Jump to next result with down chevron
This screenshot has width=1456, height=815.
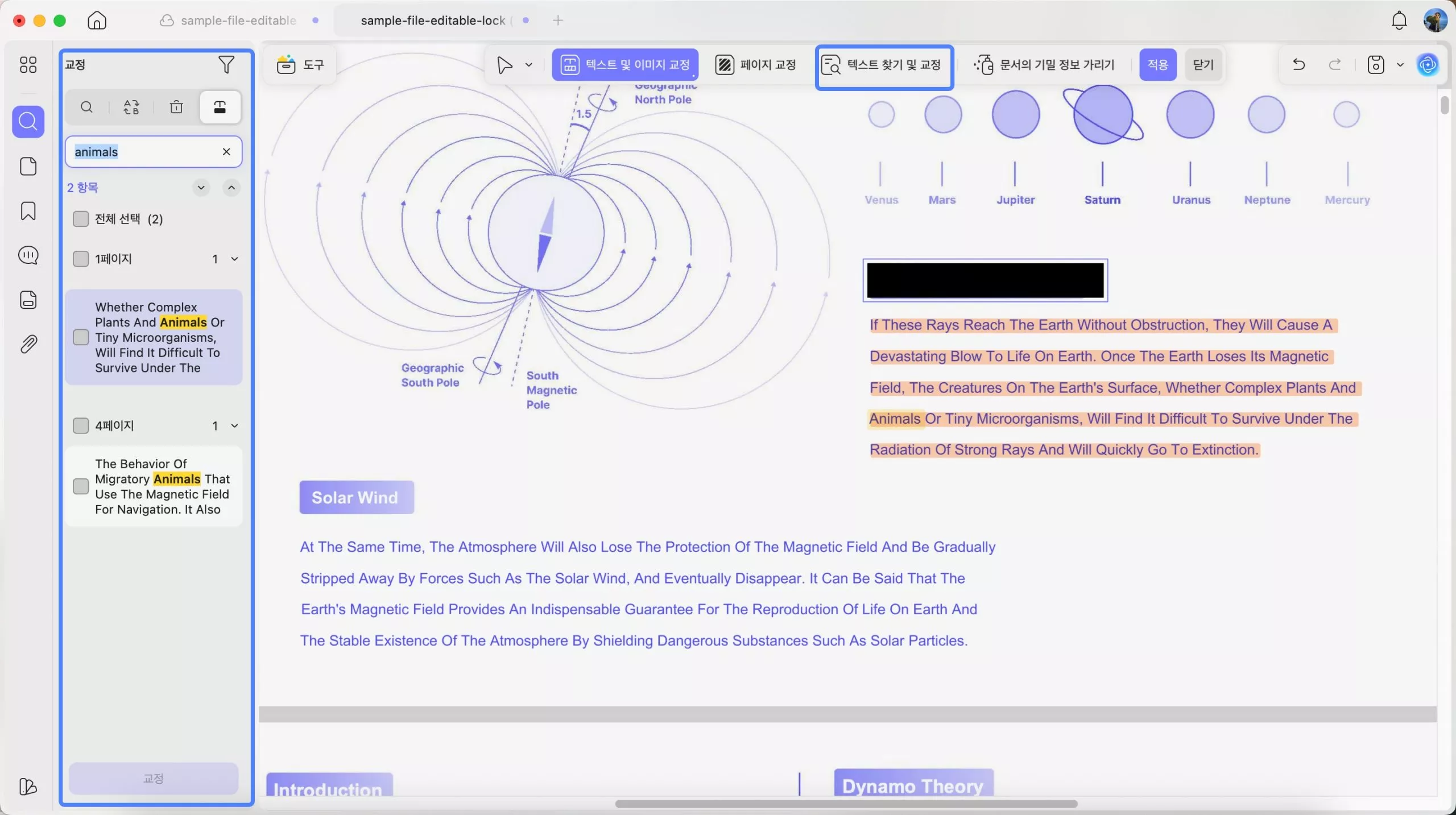201,188
